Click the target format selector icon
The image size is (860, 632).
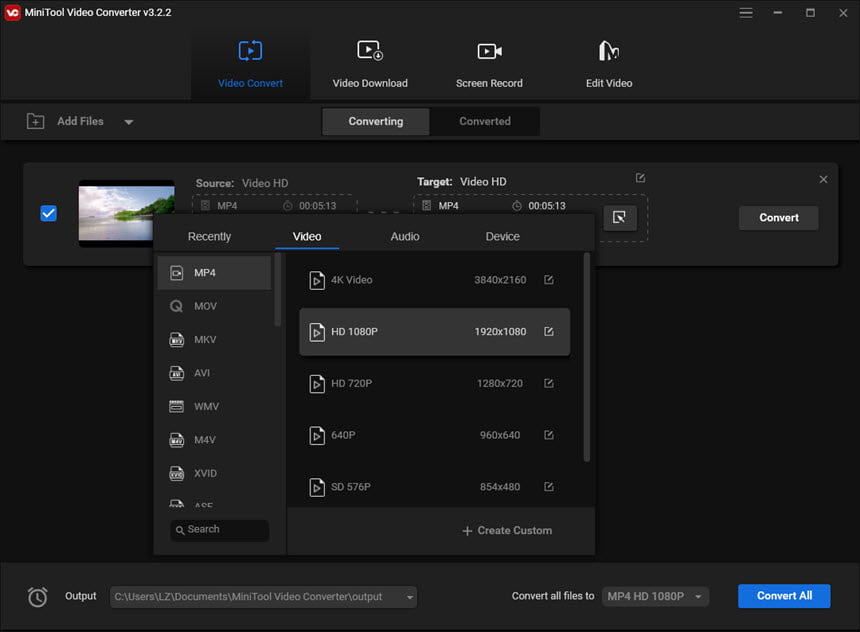click(x=620, y=218)
